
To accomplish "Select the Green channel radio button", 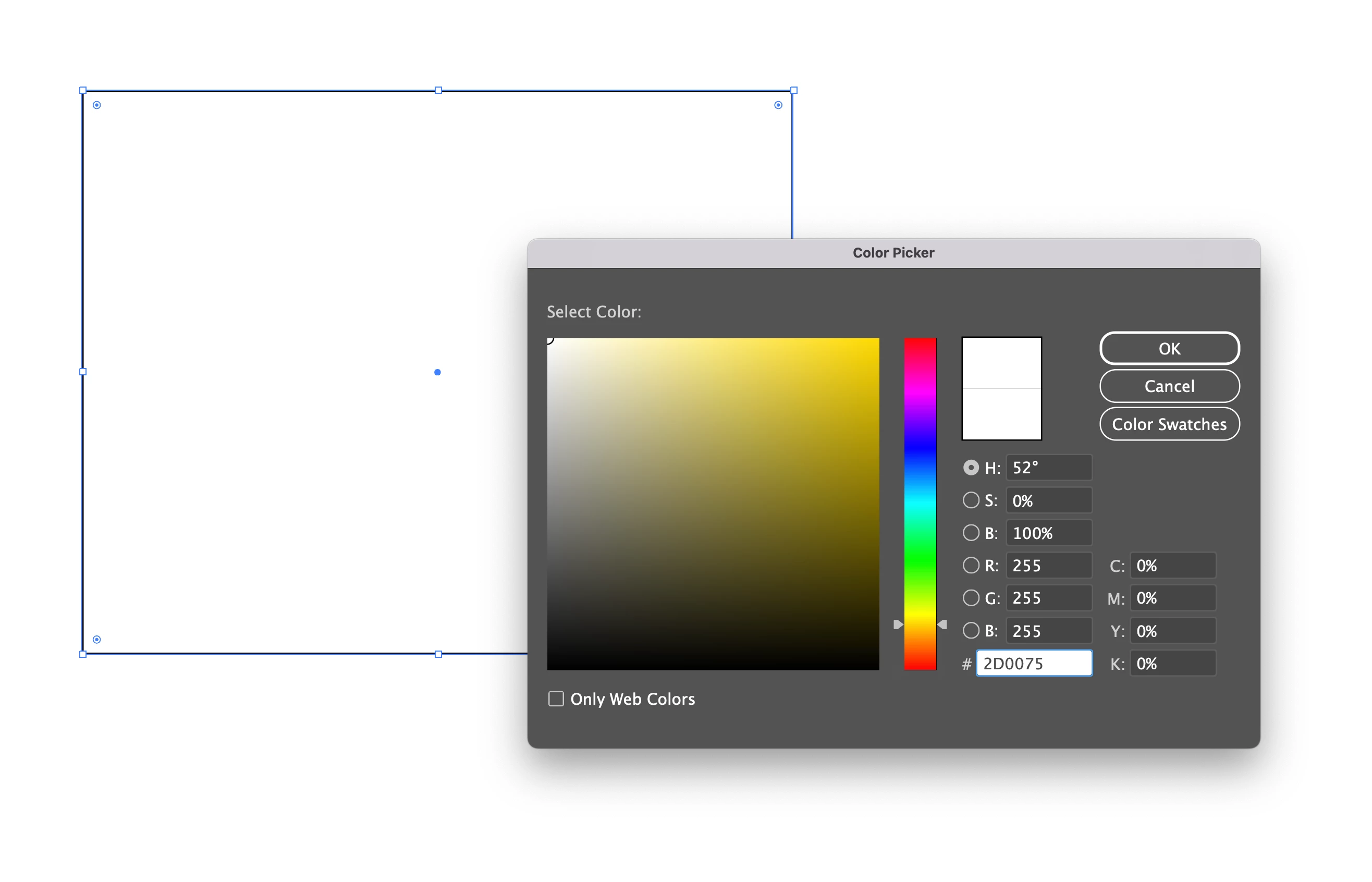I will (971, 598).
